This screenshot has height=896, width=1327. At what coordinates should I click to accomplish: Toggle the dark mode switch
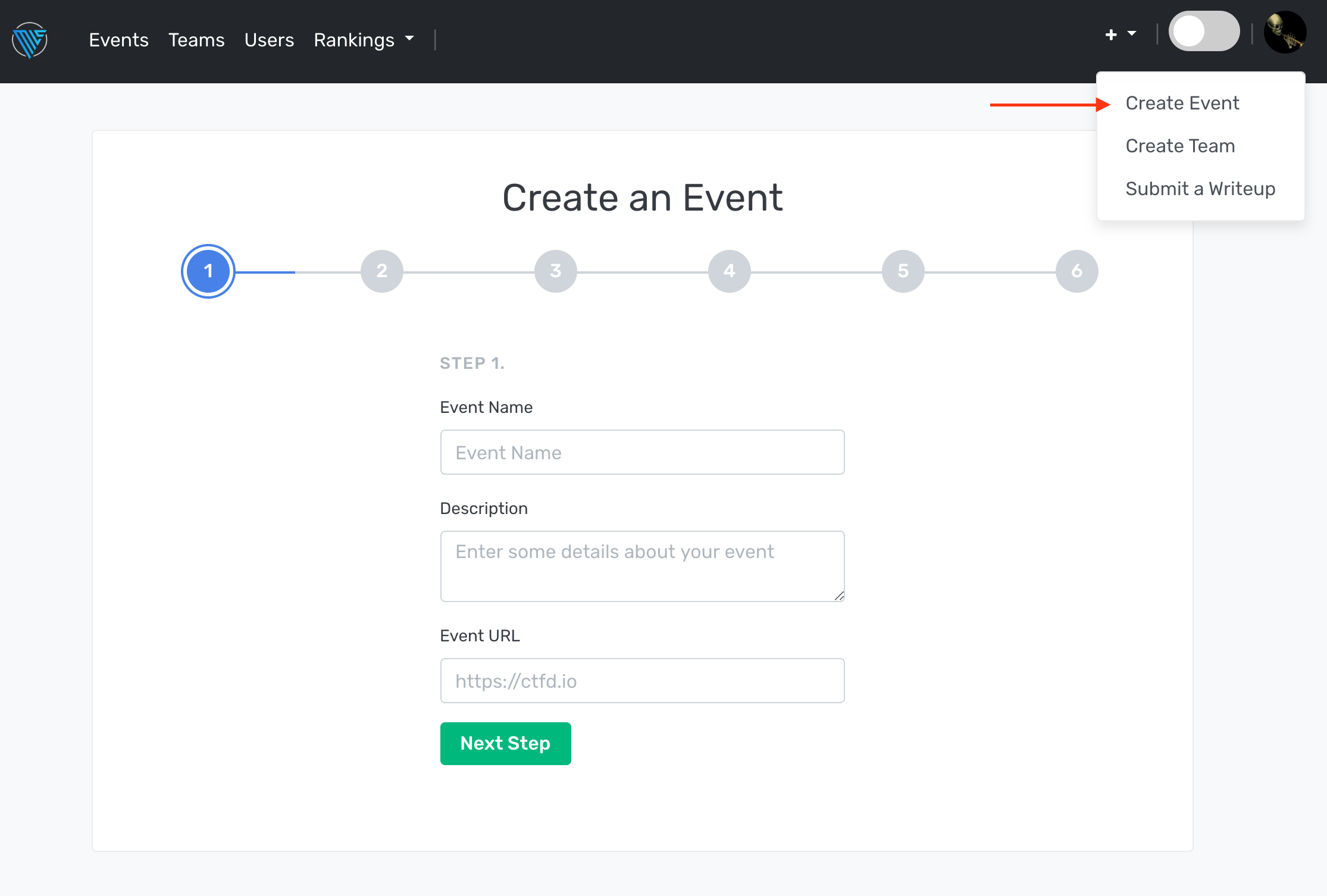1204,32
